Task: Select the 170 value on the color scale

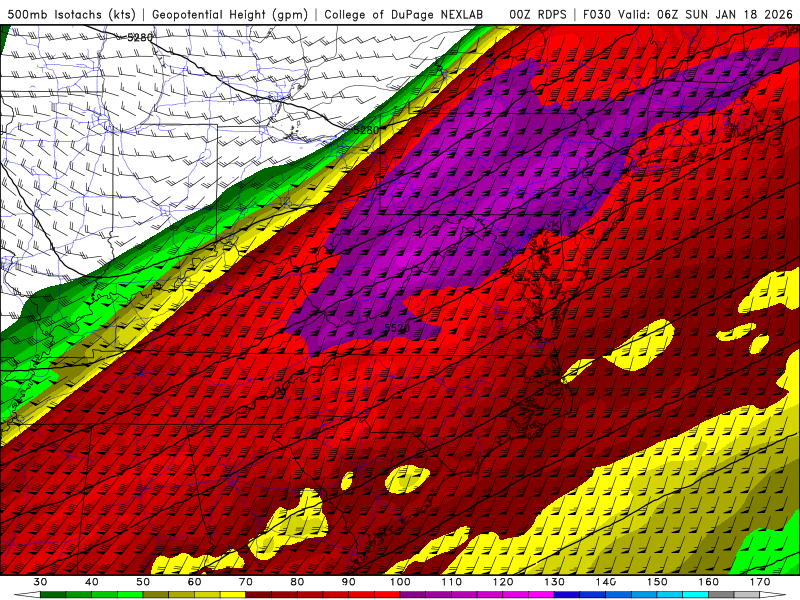Action: click(x=760, y=582)
